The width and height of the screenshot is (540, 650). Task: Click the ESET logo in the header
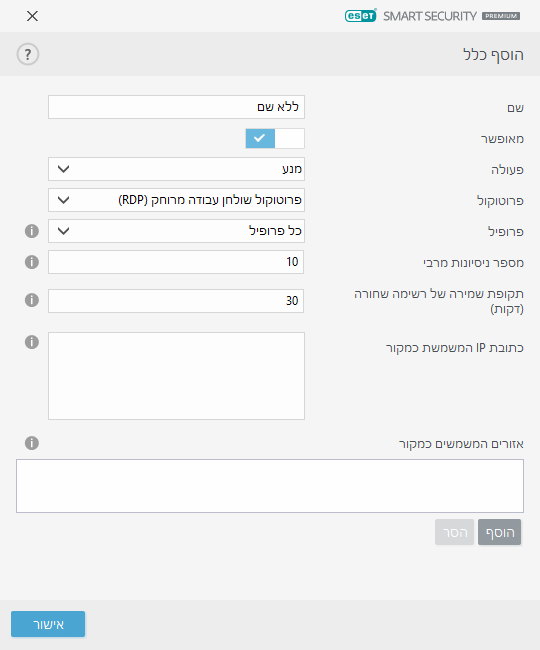[x=361, y=16]
